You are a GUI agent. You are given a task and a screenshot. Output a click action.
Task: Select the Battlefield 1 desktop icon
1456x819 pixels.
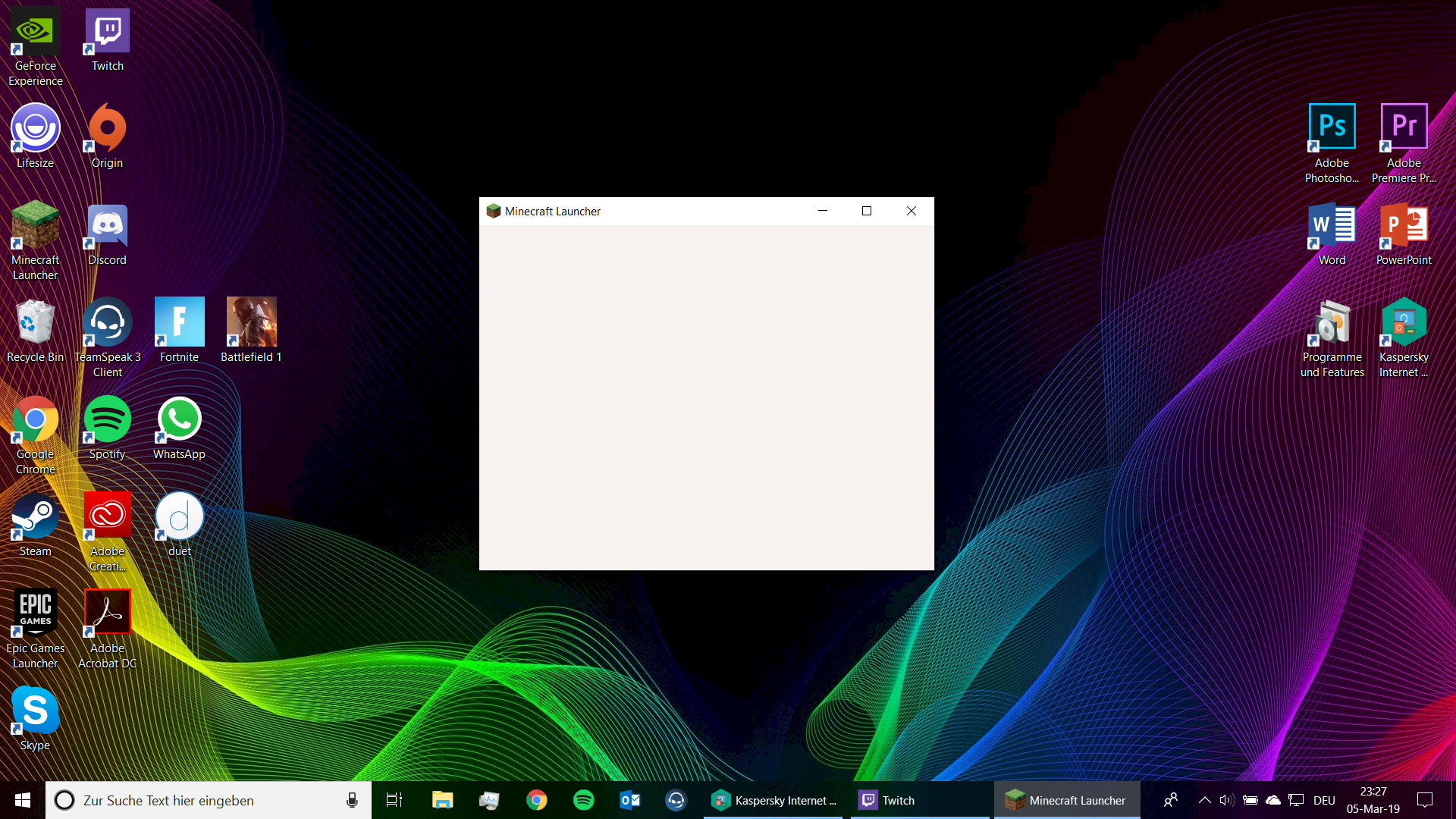(x=251, y=331)
